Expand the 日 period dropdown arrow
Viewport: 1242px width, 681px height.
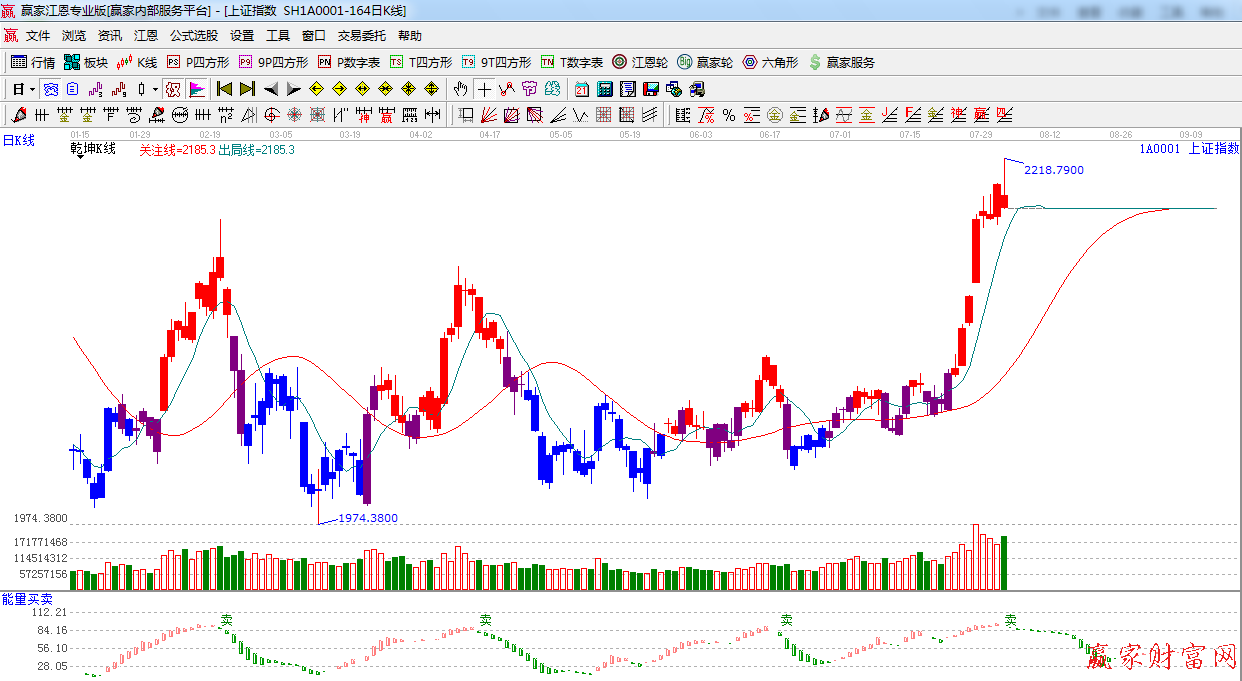tap(32, 89)
